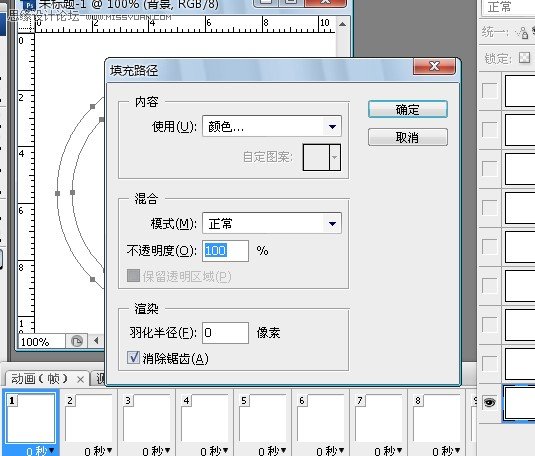Select thumbnail of layer with eye icon
This screenshot has width=535, height=456.
520,403
